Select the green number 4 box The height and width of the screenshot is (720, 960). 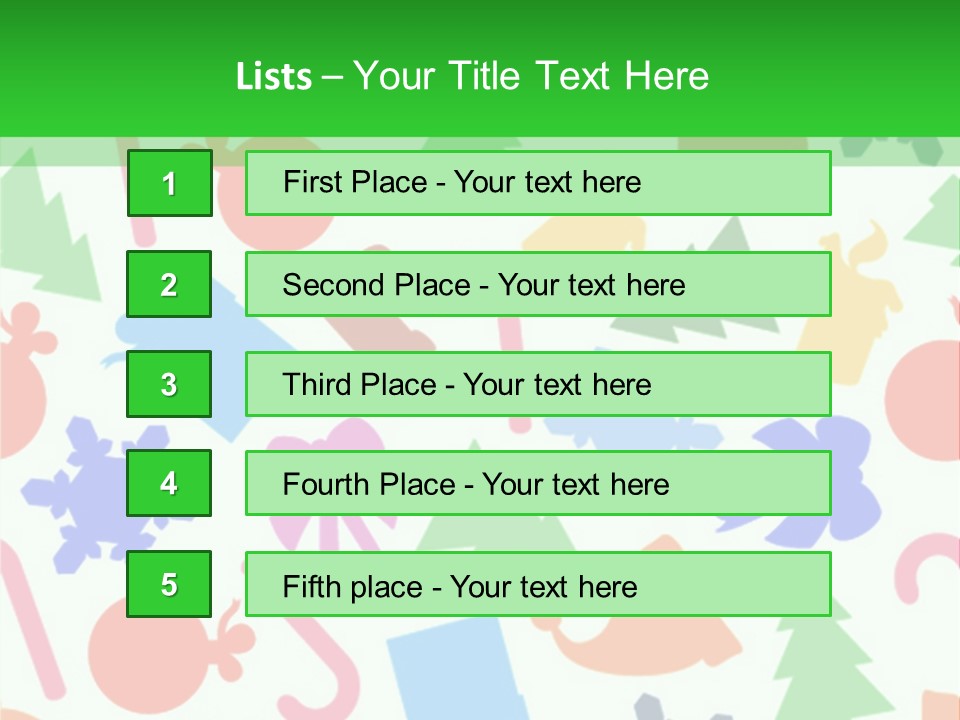click(x=169, y=484)
